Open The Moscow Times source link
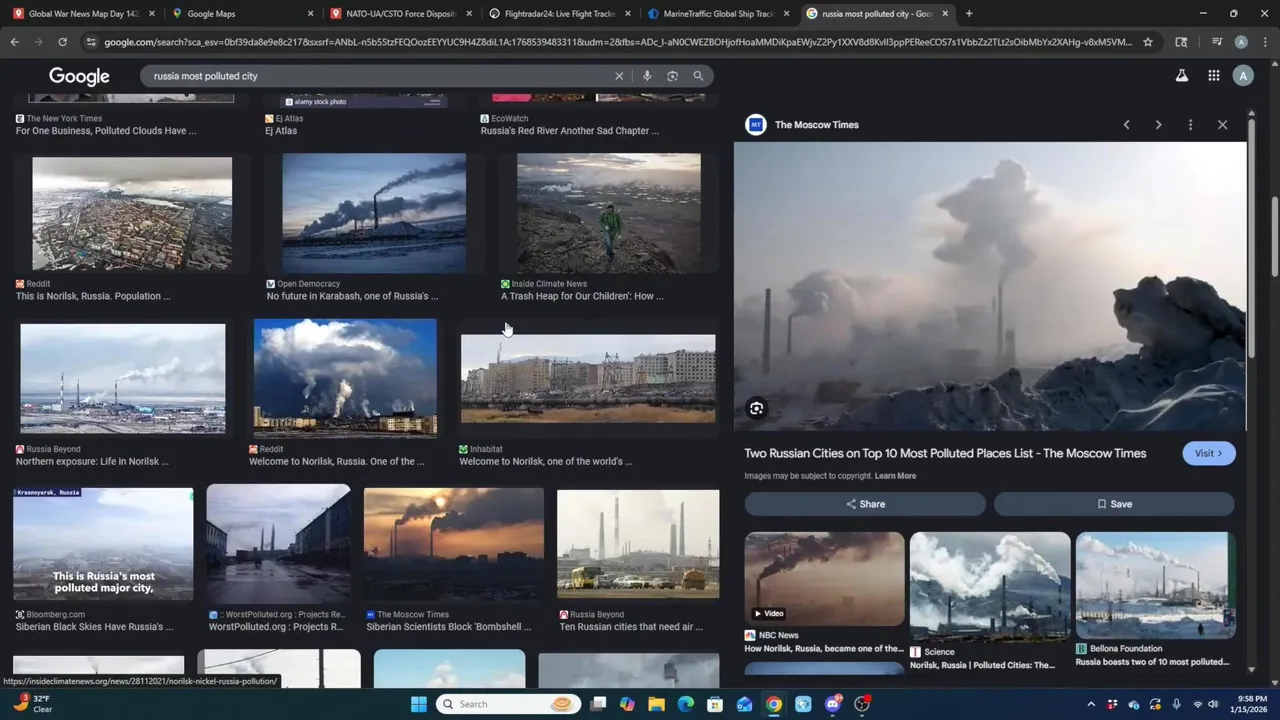This screenshot has height=720, width=1280. [x=816, y=125]
